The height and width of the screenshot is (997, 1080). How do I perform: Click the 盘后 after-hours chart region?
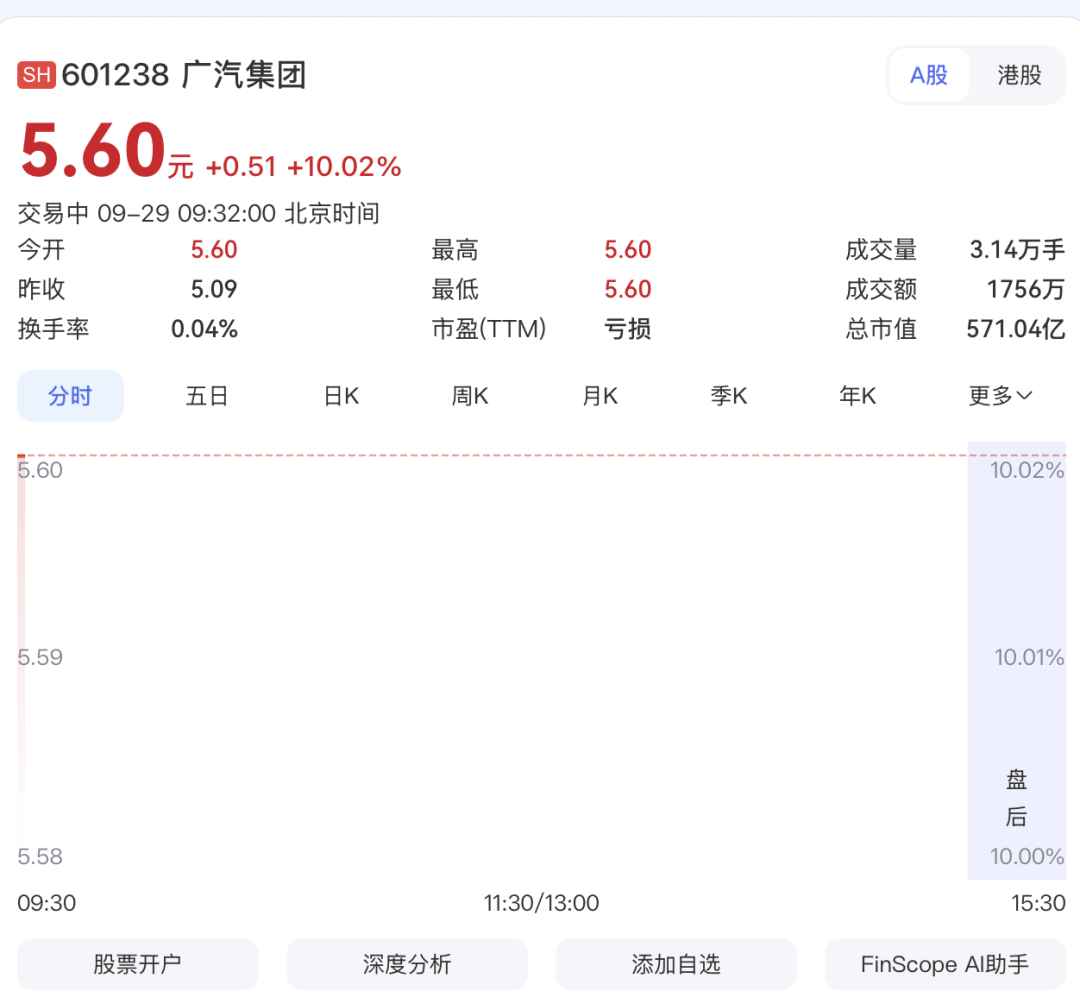tap(1017, 660)
